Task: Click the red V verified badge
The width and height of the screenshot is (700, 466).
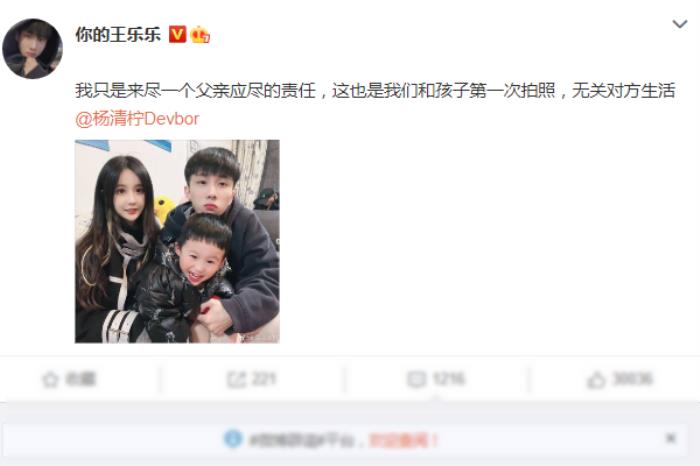Action: pyautogui.click(x=177, y=34)
